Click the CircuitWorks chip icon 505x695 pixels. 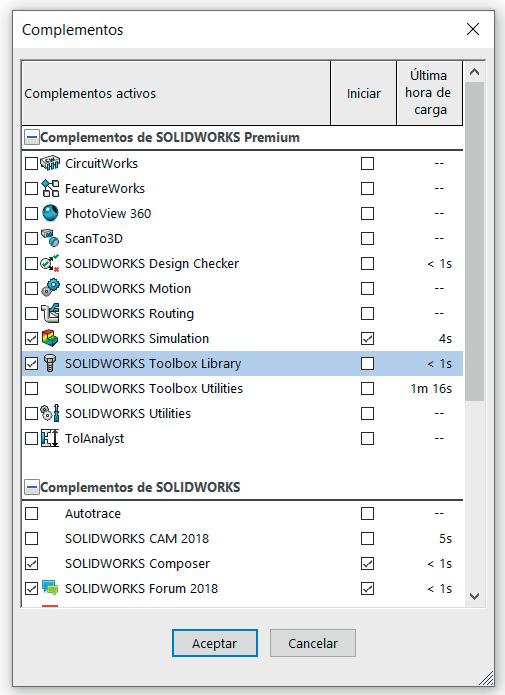(x=50, y=163)
